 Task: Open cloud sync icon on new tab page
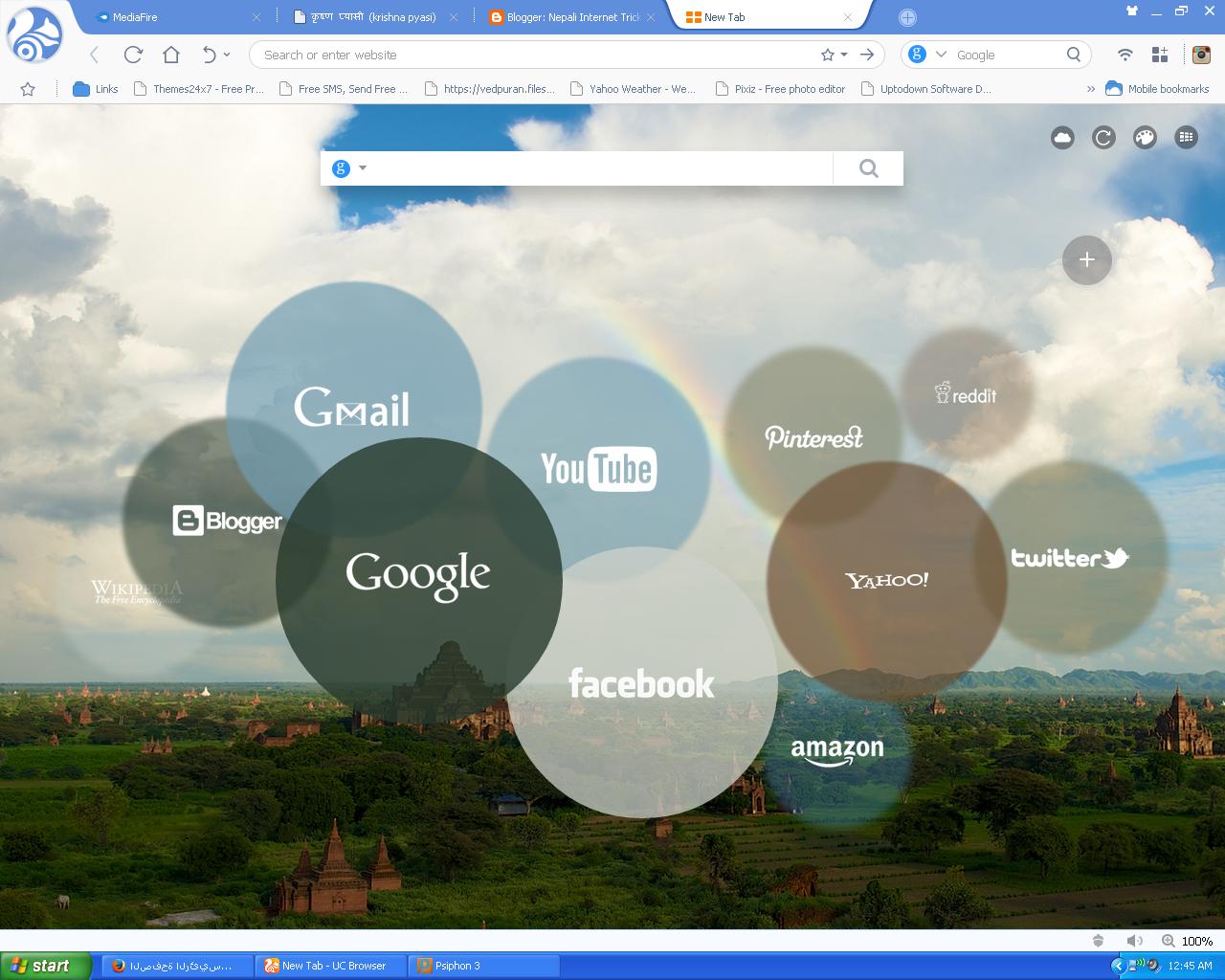pyautogui.click(x=1062, y=138)
